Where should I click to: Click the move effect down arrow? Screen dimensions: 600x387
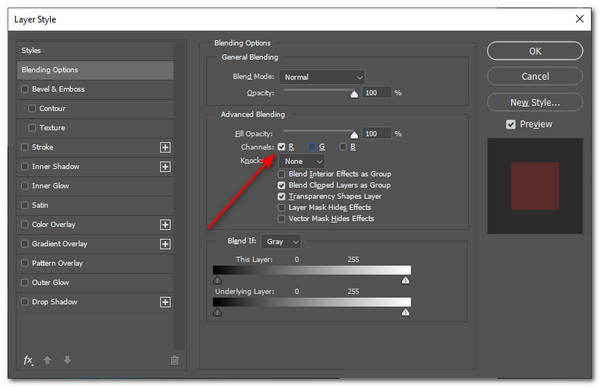[x=67, y=360]
